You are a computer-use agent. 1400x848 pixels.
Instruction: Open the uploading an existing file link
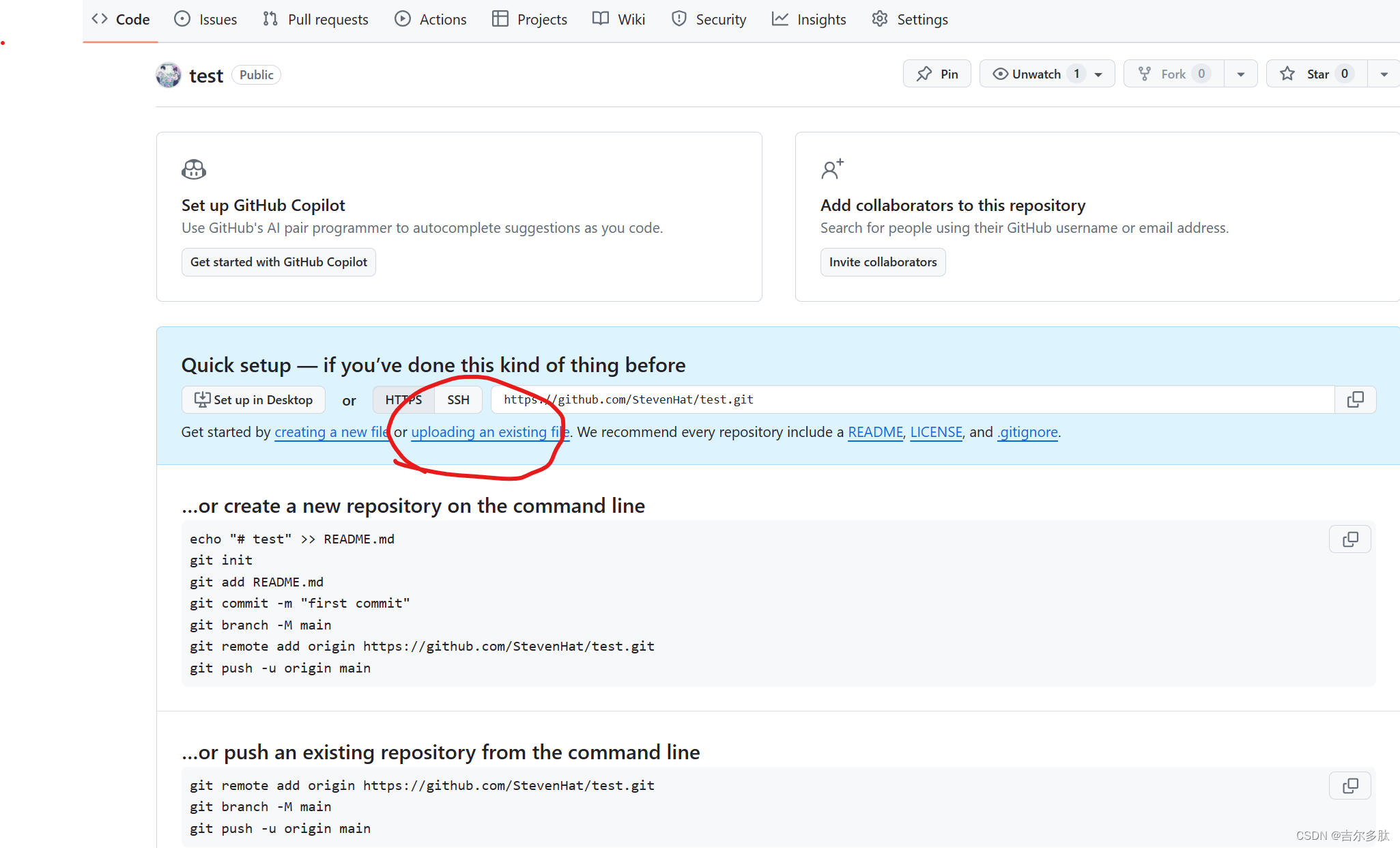[489, 432]
